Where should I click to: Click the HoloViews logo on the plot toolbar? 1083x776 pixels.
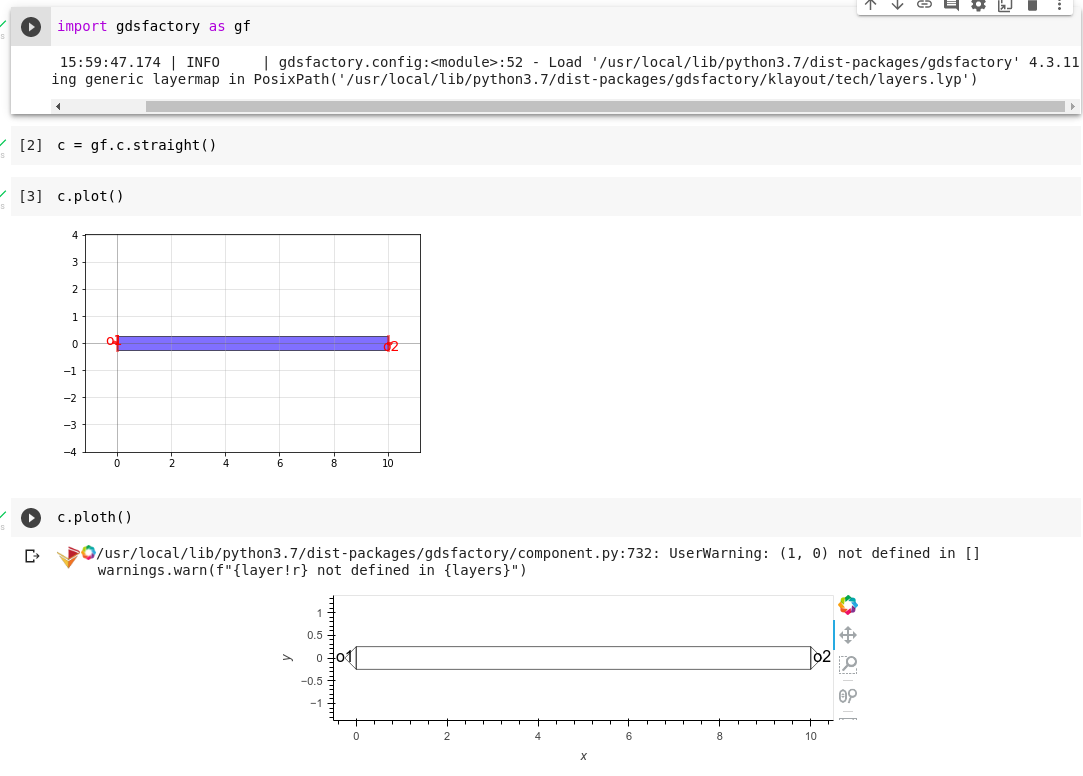click(847, 605)
